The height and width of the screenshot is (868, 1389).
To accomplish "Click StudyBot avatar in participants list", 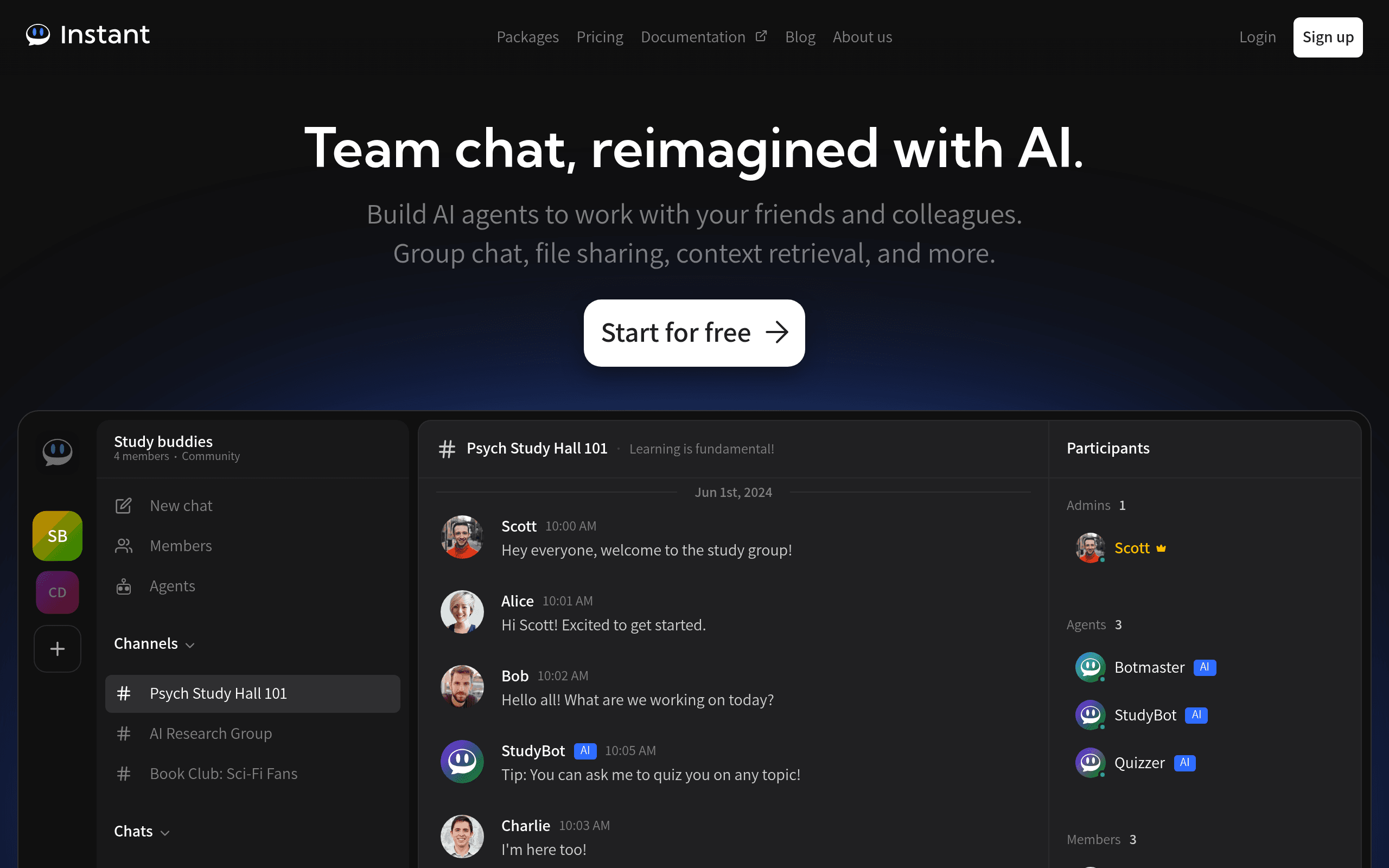I will 1090,716.
